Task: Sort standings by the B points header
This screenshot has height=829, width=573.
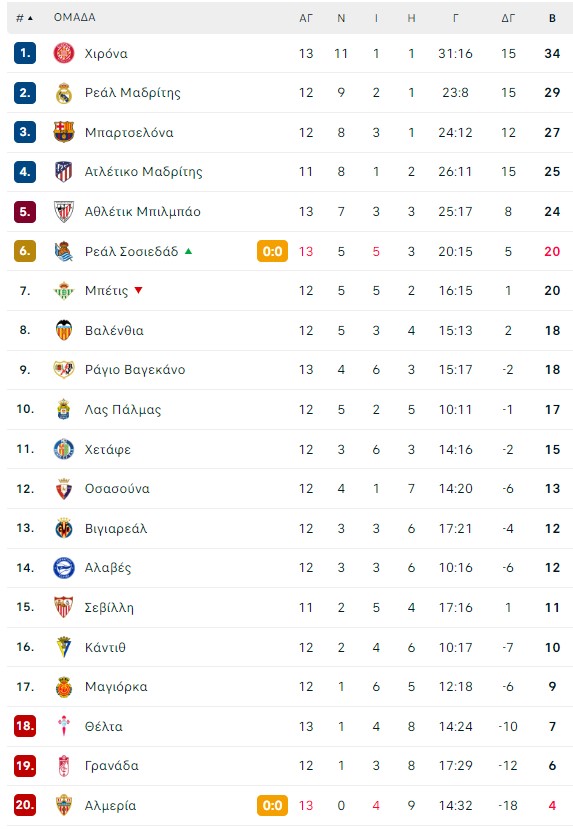Action: click(552, 18)
